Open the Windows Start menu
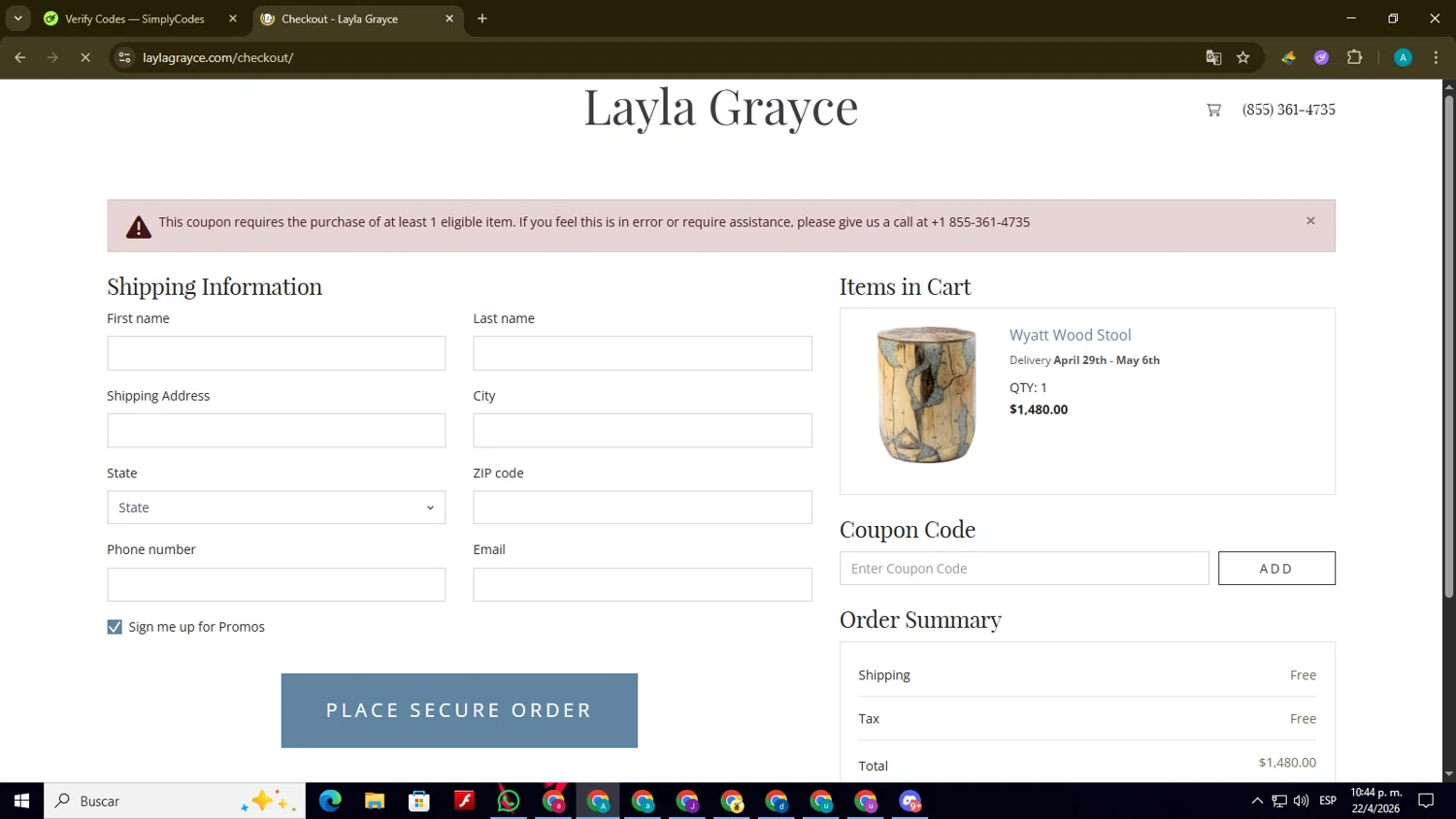1456x819 pixels. click(21, 801)
